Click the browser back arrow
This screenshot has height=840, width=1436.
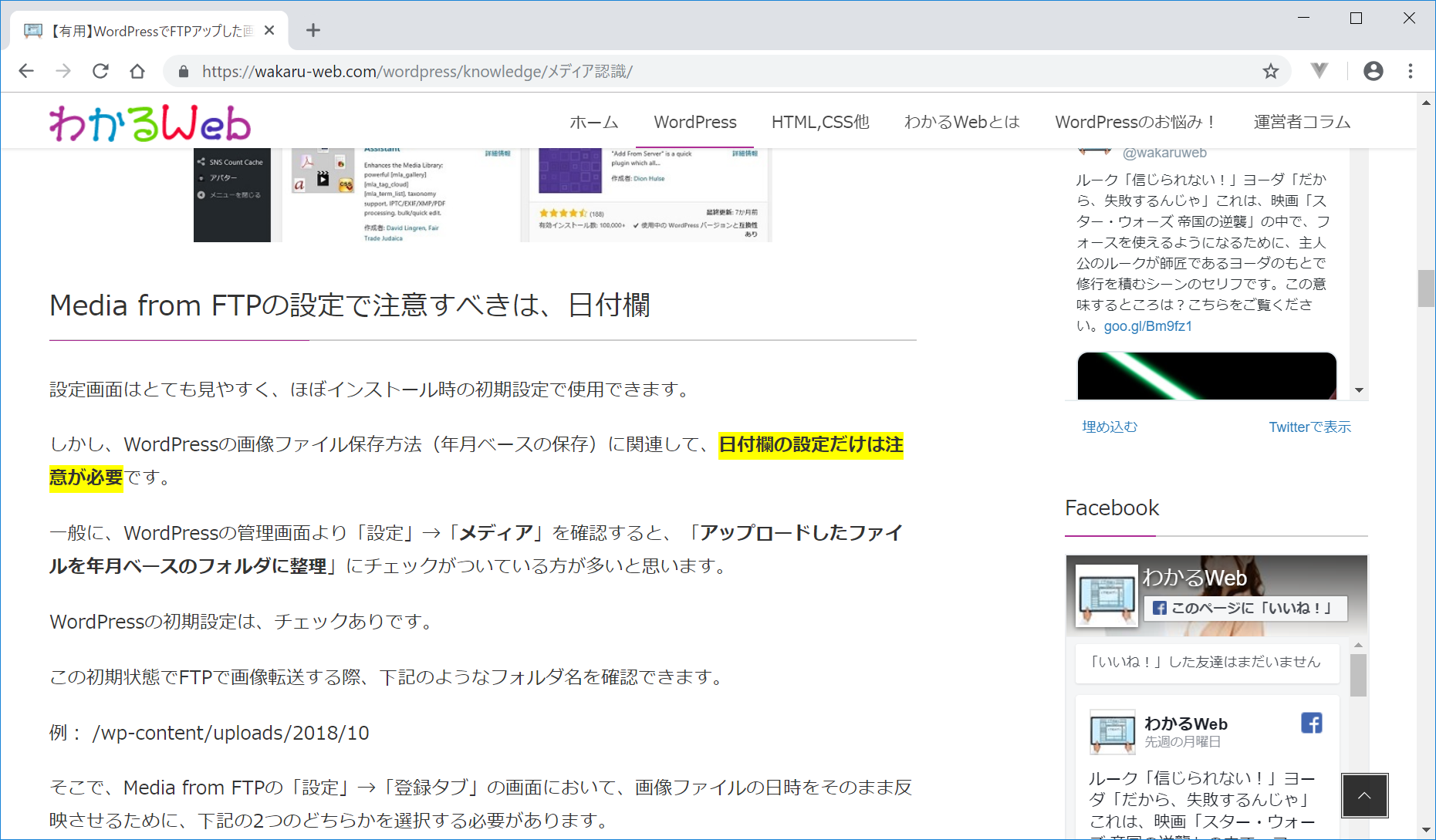(26, 71)
